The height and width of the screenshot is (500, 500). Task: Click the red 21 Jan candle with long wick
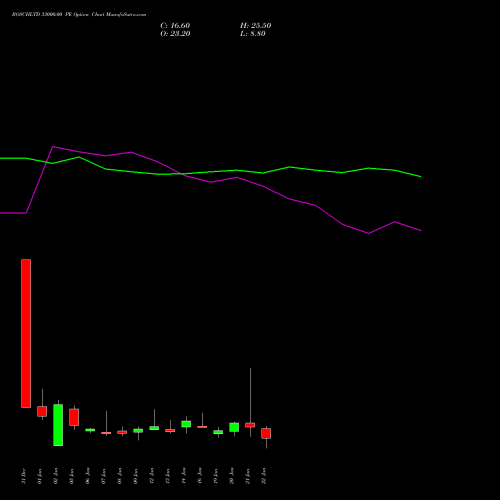pos(250,425)
